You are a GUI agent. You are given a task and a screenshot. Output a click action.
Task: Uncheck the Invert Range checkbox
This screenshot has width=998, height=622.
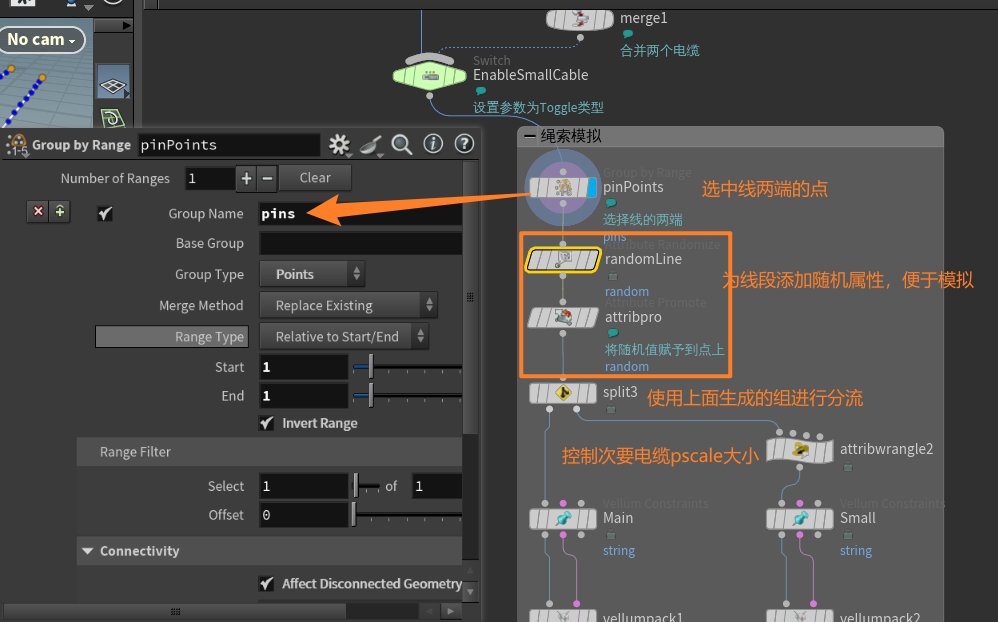[266, 423]
